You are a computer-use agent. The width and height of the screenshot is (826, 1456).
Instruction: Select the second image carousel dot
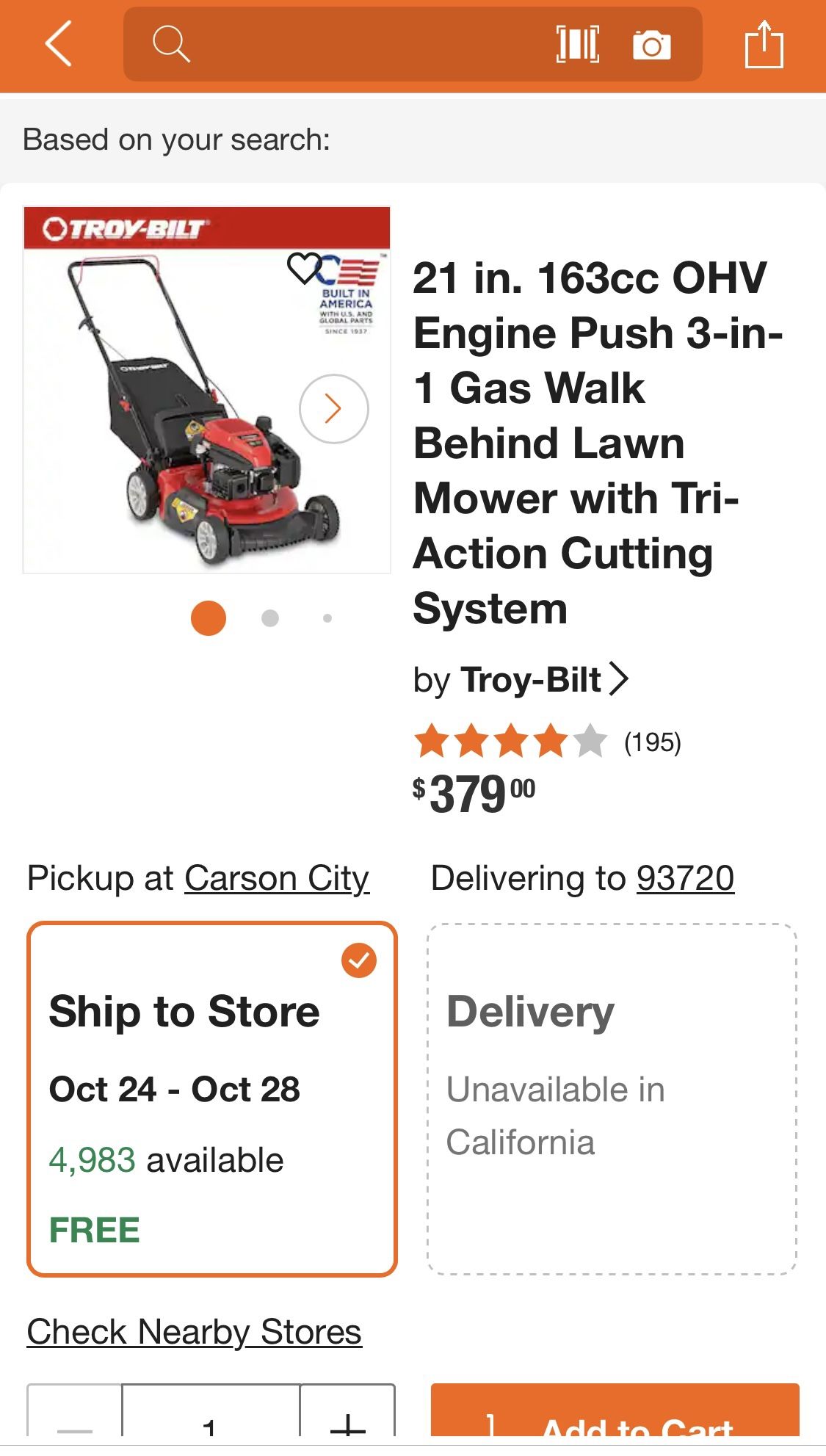point(270,619)
